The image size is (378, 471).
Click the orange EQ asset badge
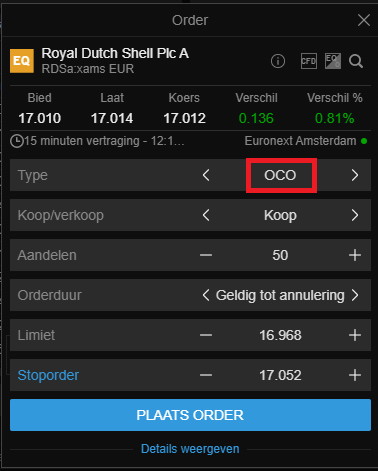(22, 61)
